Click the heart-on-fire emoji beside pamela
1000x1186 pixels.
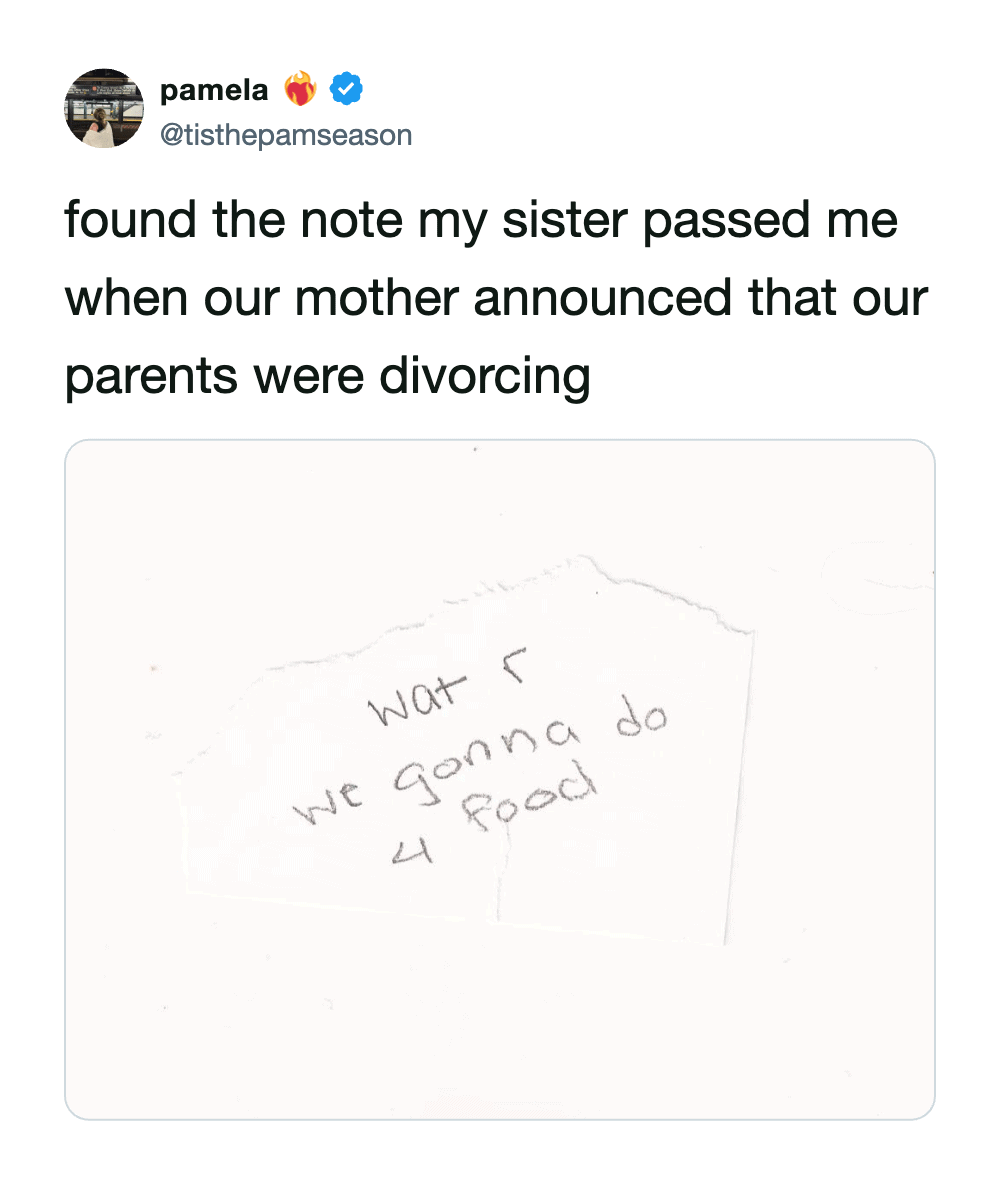pos(300,90)
